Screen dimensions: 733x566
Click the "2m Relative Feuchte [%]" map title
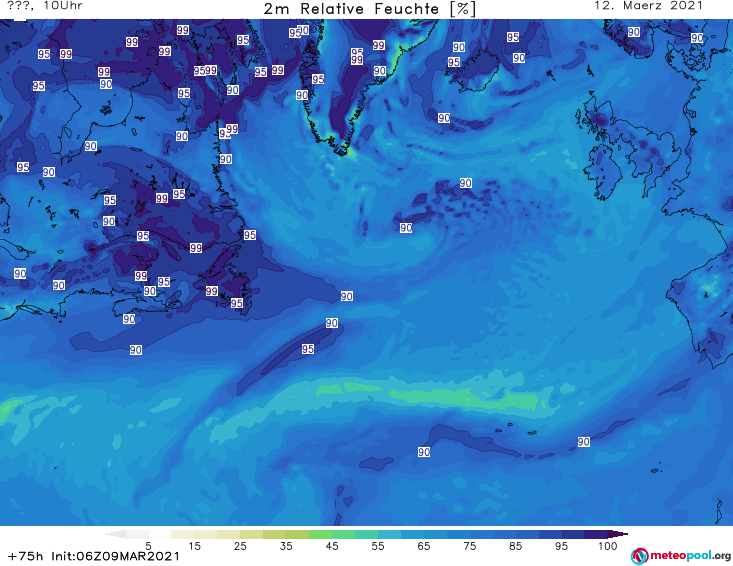(x=369, y=9)
